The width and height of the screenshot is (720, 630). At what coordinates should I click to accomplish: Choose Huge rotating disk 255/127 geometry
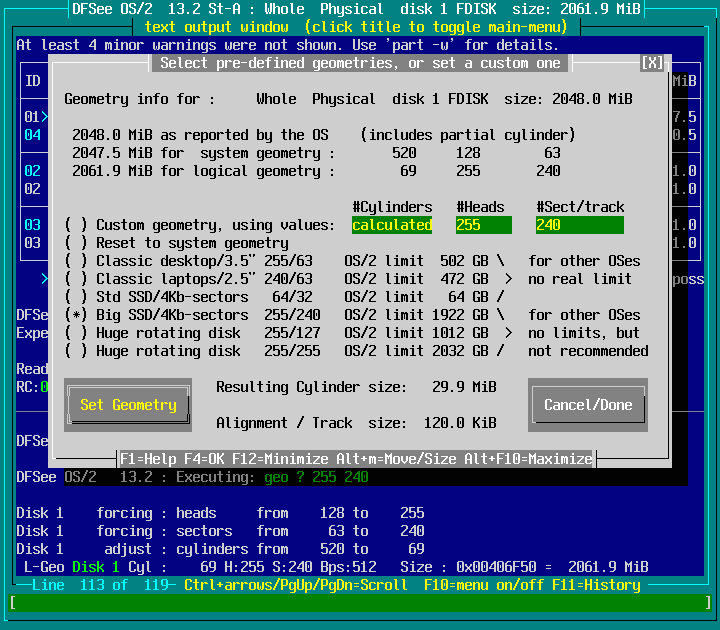point(76,333)
